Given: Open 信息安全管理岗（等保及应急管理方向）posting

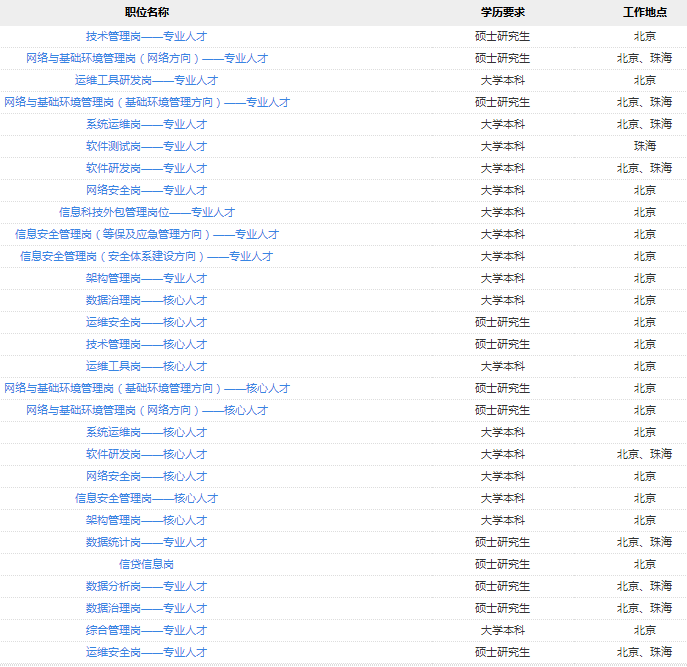Looking at the screenshot, I should [146, 234].
